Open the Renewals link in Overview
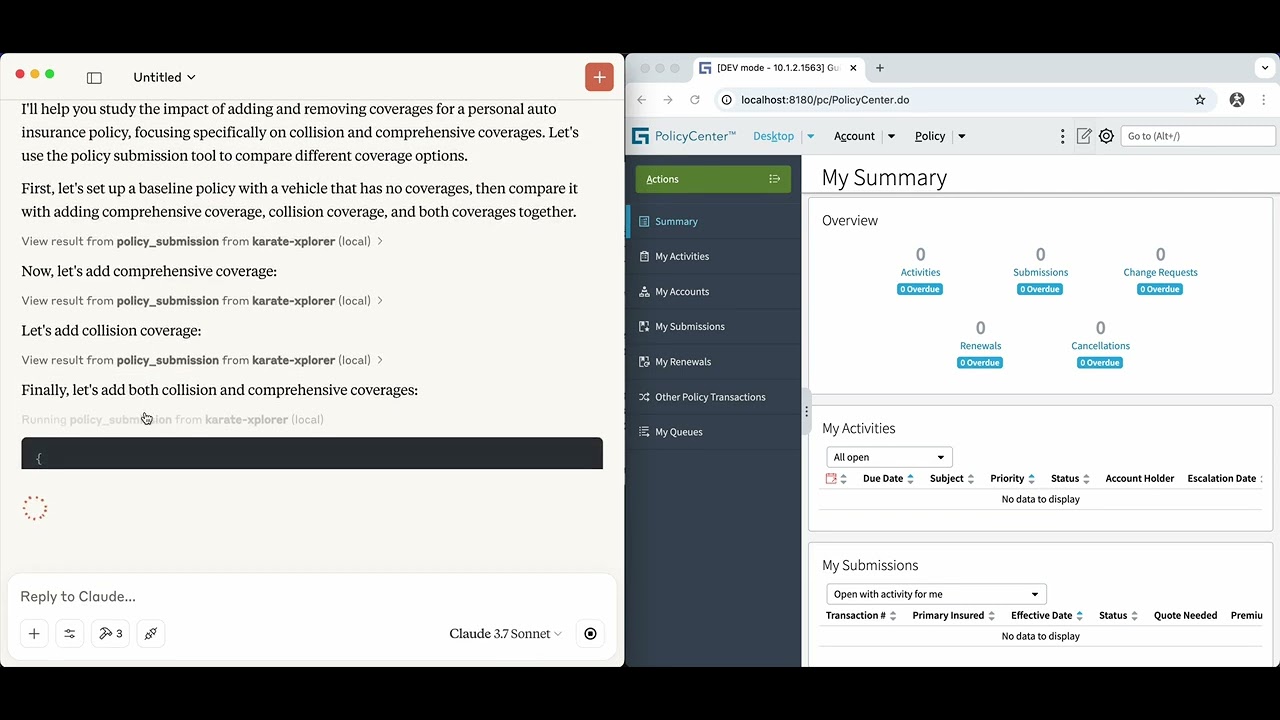 (980, 346)
